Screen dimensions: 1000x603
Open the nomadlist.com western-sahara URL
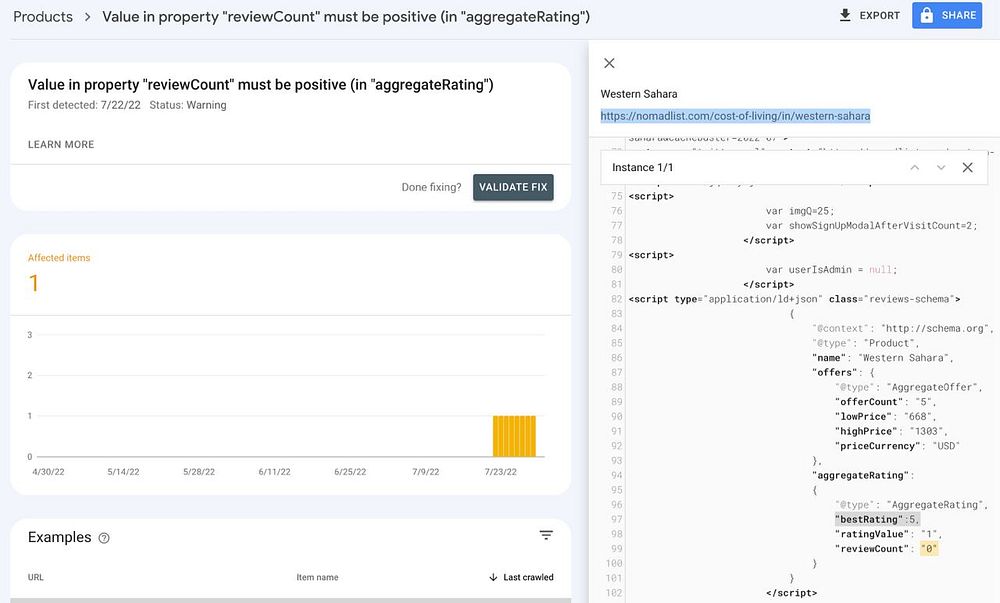tap(735, 116)
